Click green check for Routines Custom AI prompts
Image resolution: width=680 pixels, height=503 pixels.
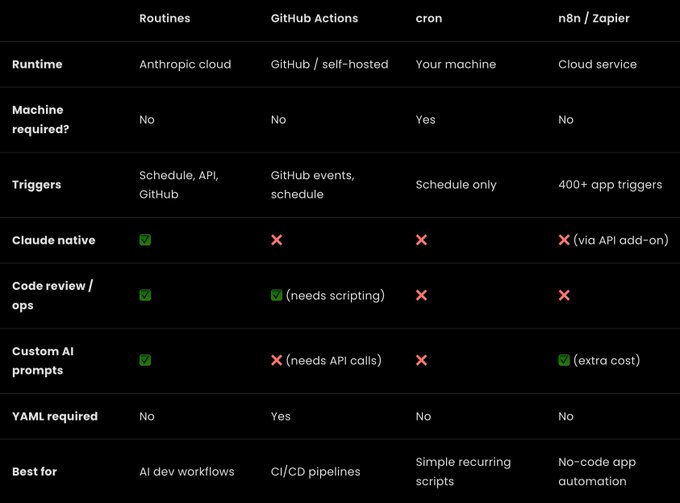pos(145,360)
